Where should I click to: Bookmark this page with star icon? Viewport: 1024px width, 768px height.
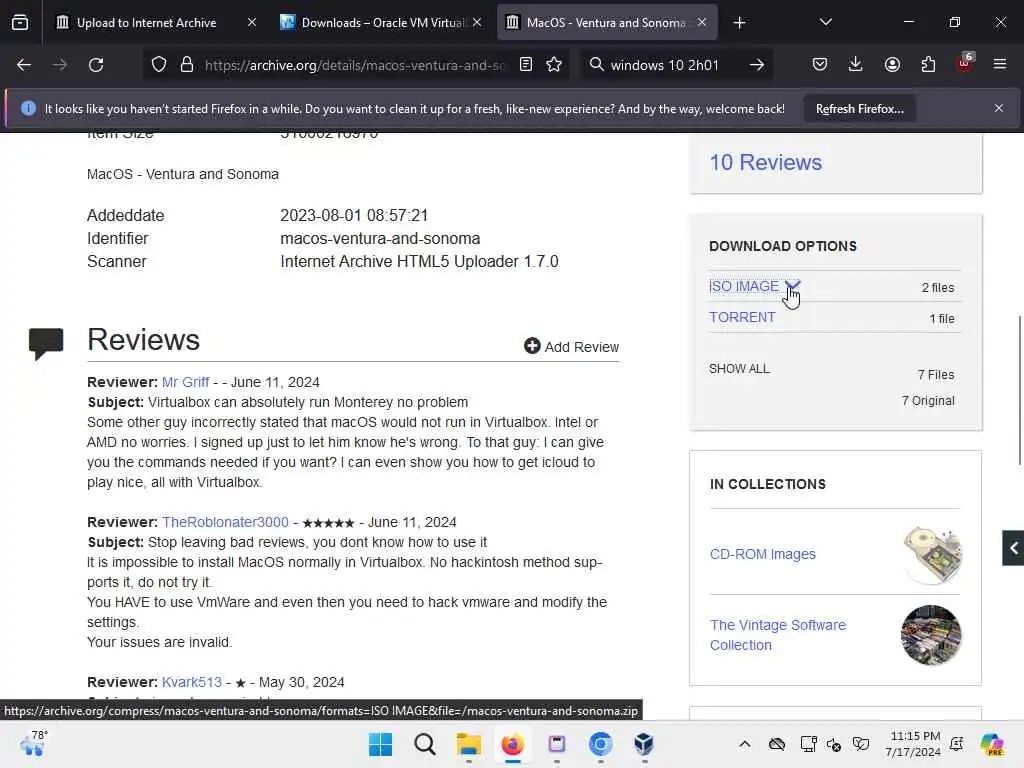554,65
